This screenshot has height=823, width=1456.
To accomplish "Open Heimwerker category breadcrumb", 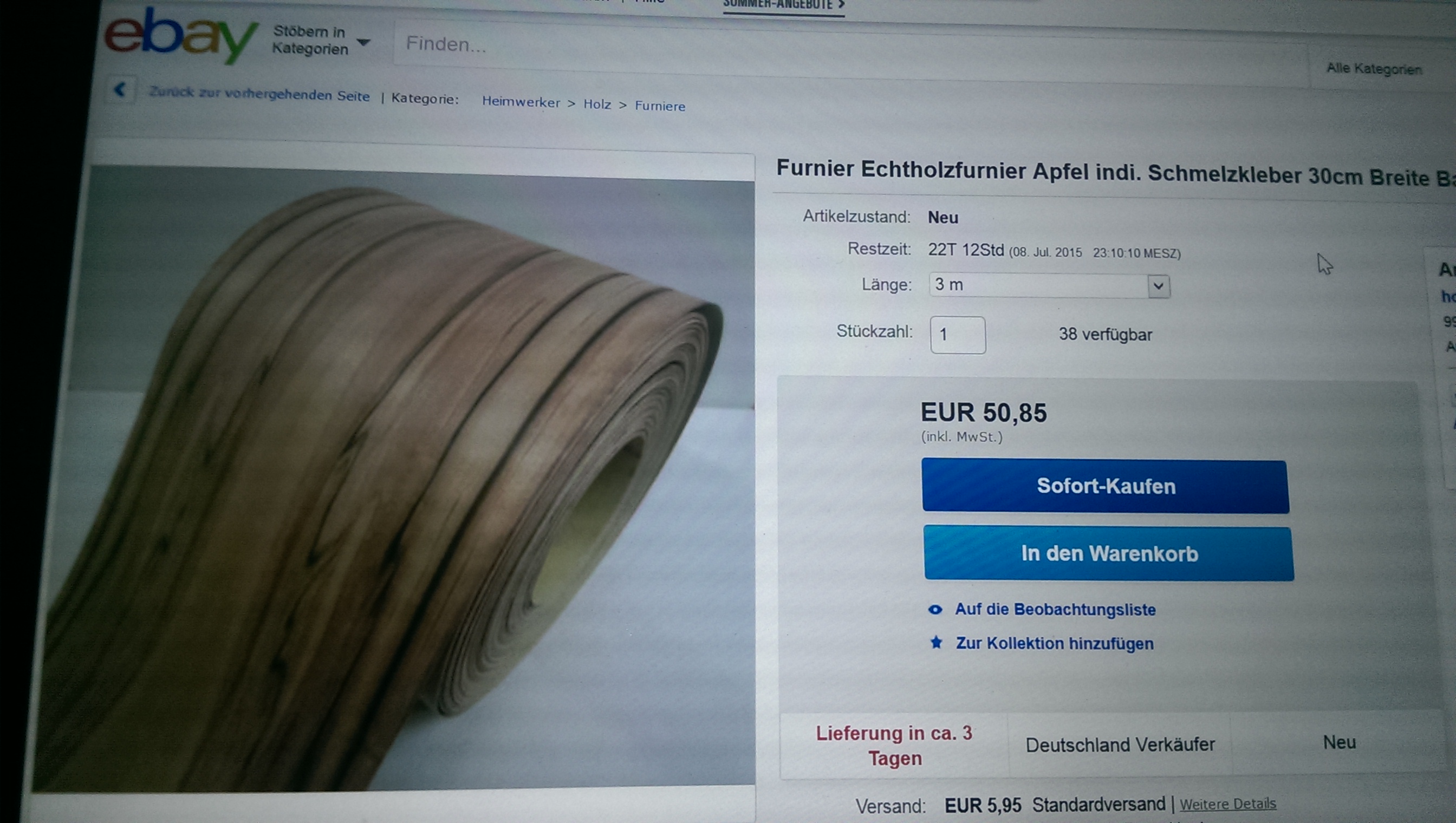I will click(x=521, y=102).
